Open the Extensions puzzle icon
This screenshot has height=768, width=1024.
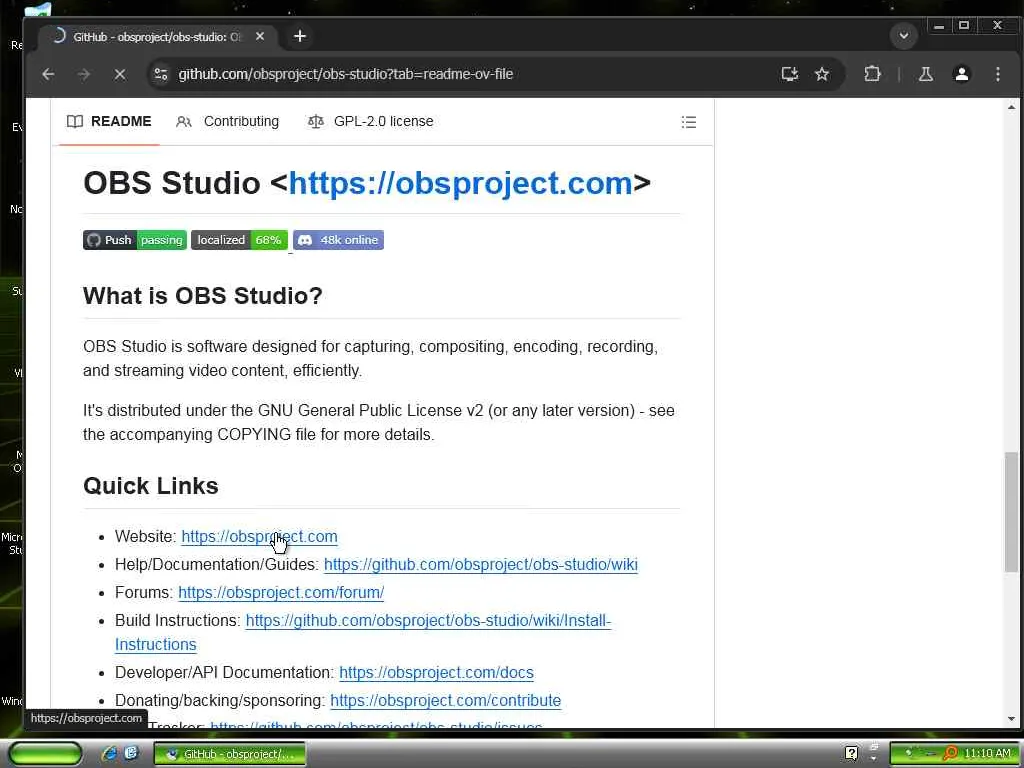(872, 74)
